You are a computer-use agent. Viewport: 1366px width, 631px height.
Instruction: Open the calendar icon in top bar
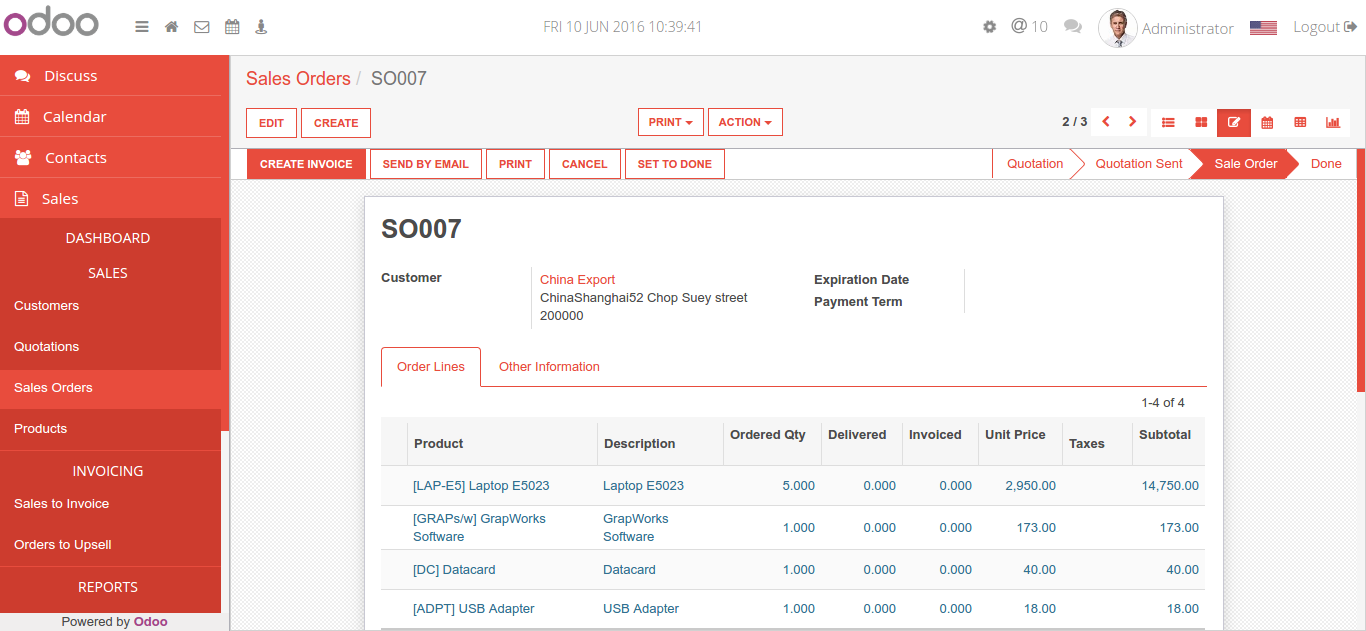[x=232, y=27]
